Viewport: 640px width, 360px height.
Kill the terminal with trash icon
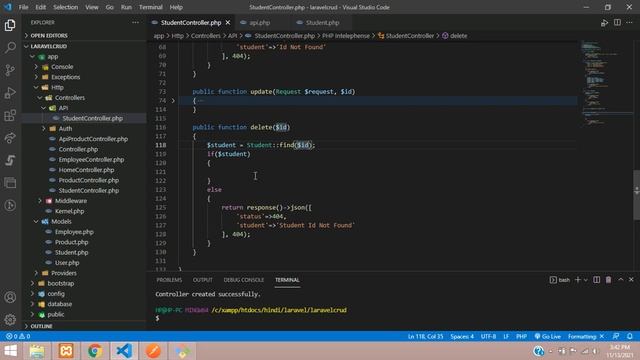608,280
